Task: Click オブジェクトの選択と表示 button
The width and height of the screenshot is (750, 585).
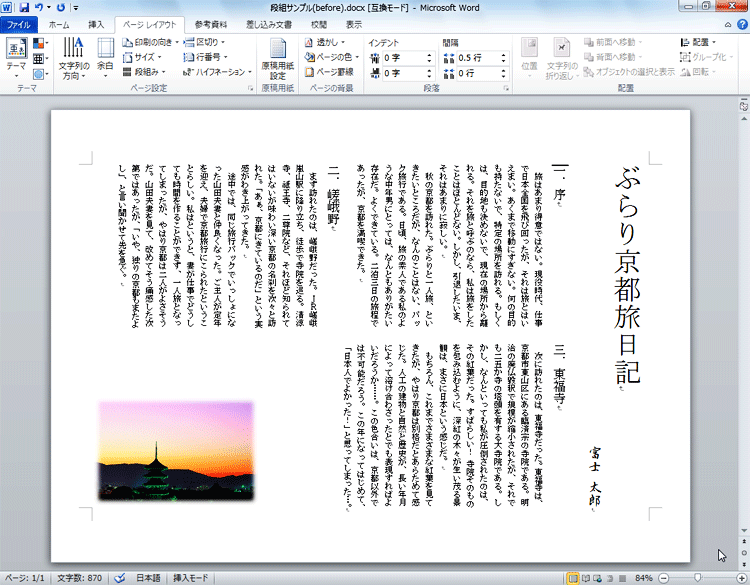Action: (629, 72)
